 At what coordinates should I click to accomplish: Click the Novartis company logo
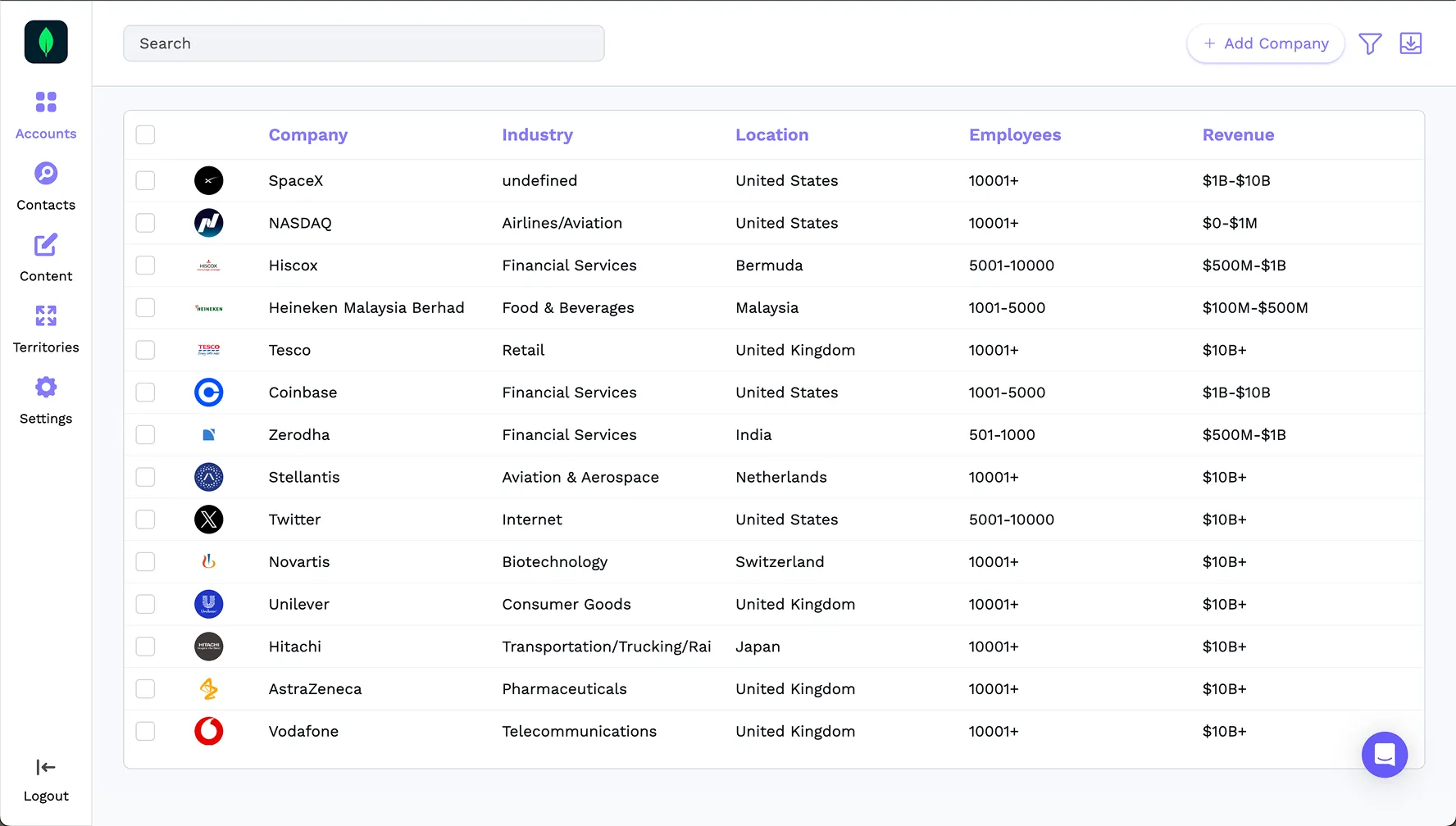(209, 562)
